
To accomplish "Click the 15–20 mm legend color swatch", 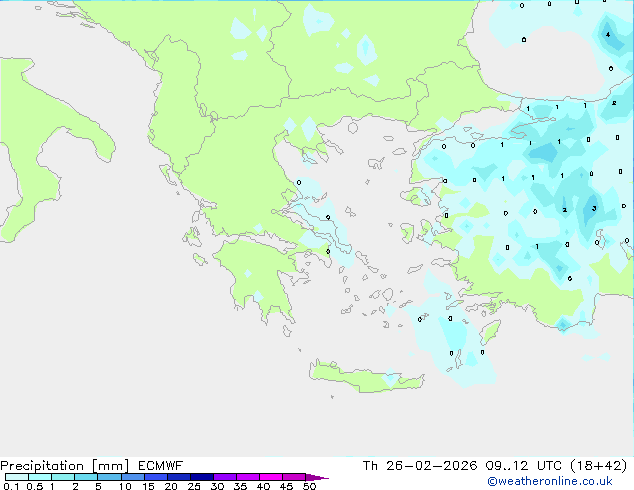I will coord(156,477).
